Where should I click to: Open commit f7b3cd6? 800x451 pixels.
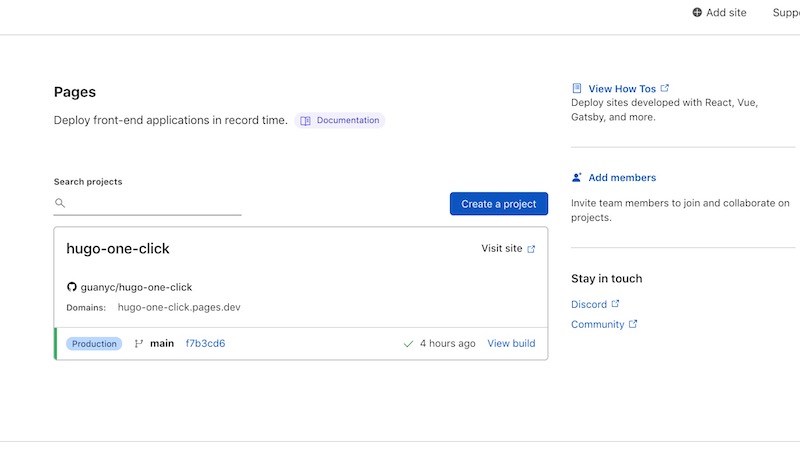click(205, 343)
